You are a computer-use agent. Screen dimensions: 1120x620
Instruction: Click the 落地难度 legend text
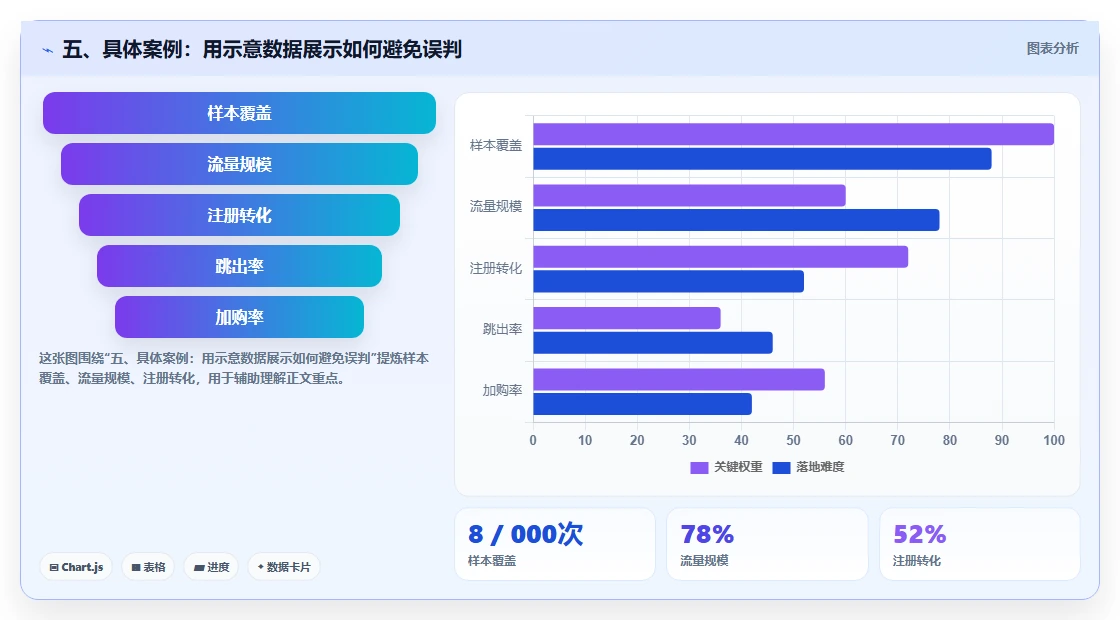(821, 467)
